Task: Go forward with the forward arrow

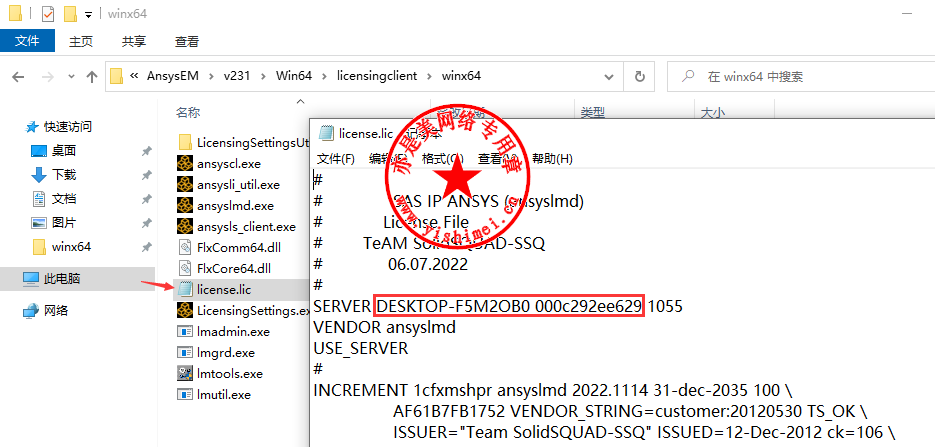Action: (x=48, y=76)
